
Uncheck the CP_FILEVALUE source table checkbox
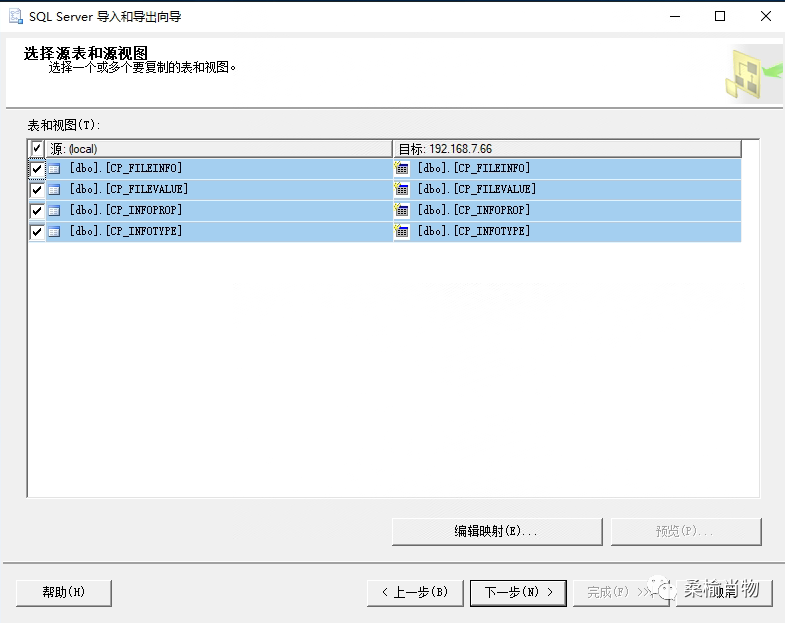tap(37, 190)
